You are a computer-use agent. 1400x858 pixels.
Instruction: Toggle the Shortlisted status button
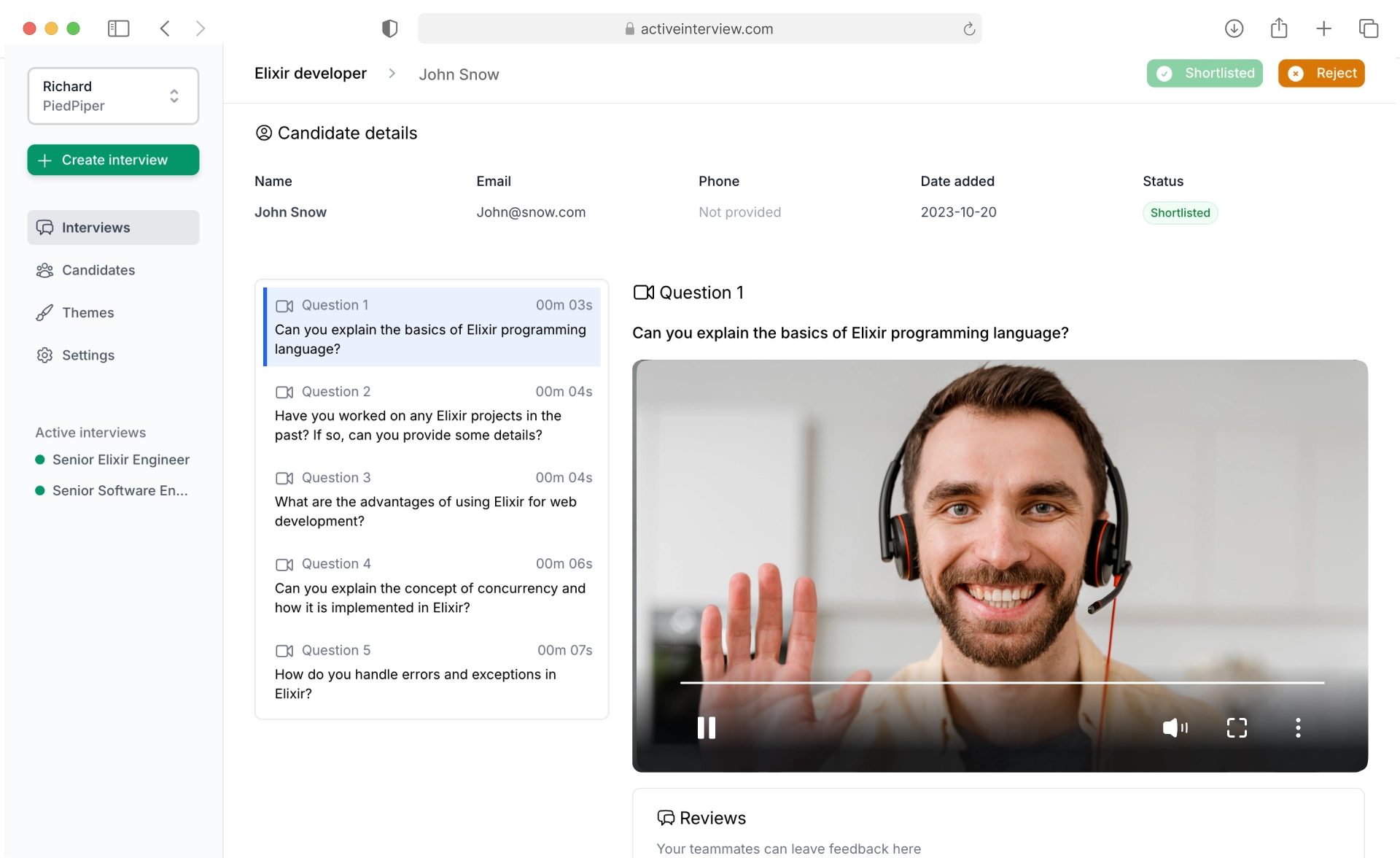click(x=1205, y=73)
